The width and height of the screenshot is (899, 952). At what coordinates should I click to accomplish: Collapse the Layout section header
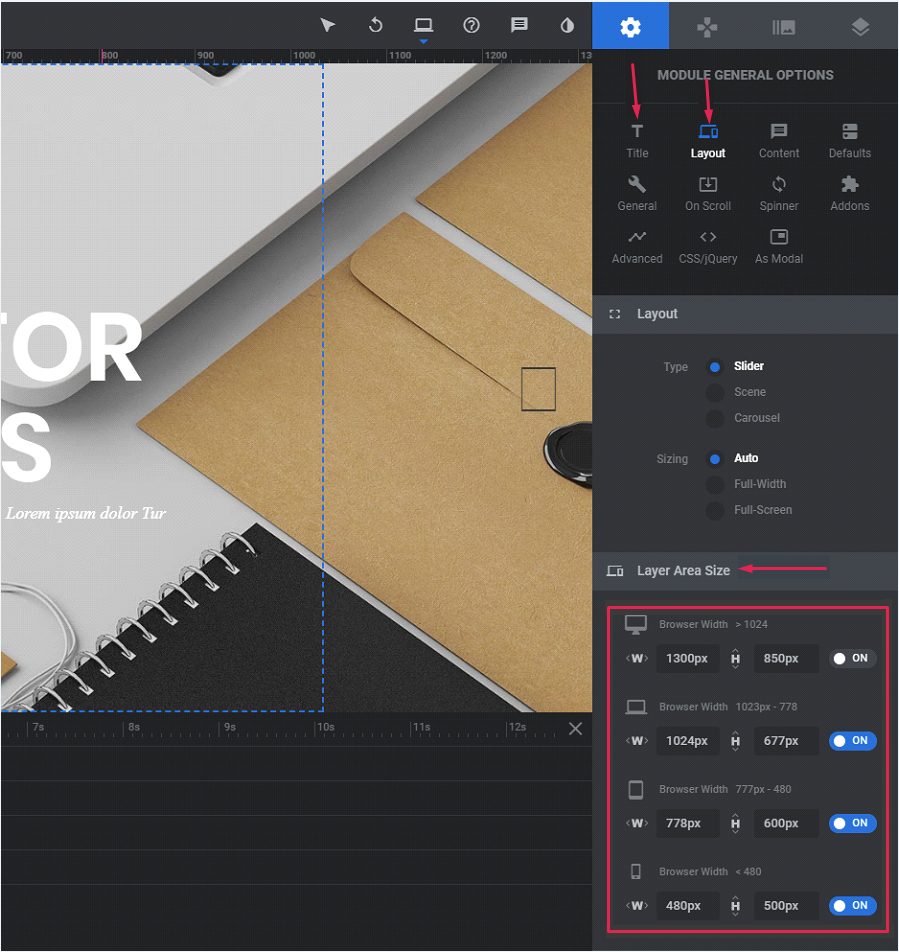pos(657,314)
